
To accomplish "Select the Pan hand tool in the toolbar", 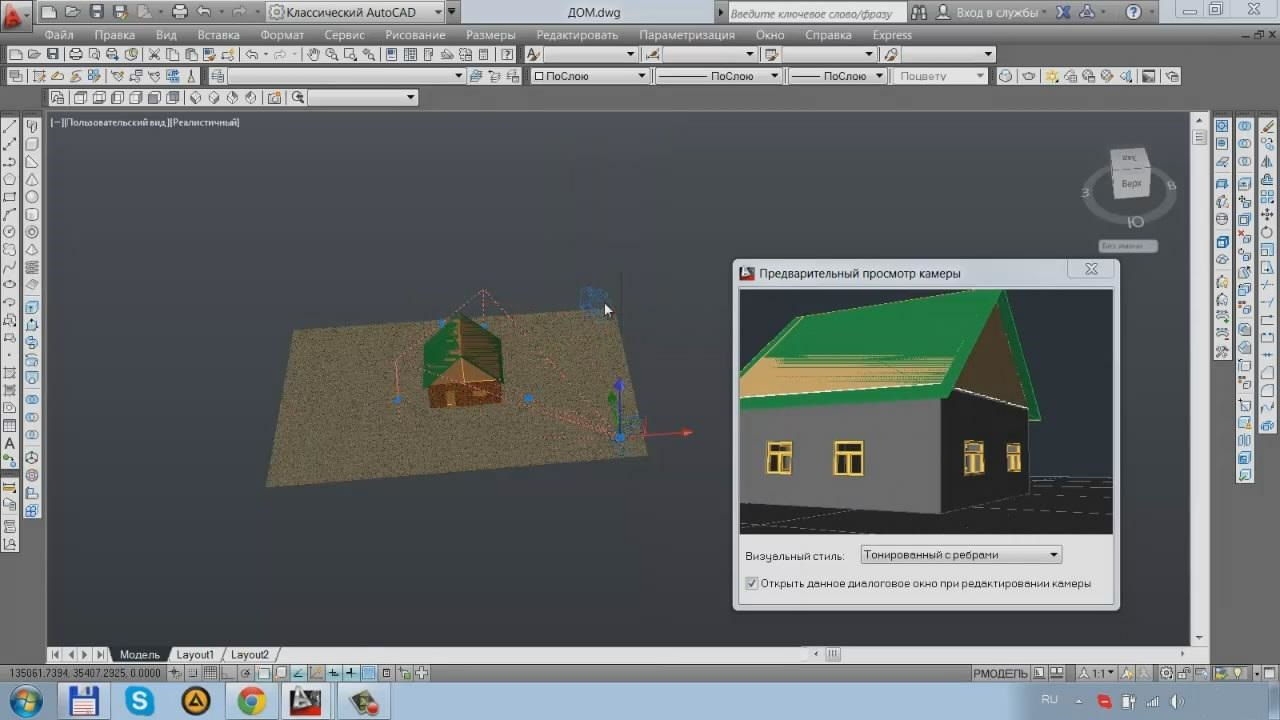I will point(313,54).
